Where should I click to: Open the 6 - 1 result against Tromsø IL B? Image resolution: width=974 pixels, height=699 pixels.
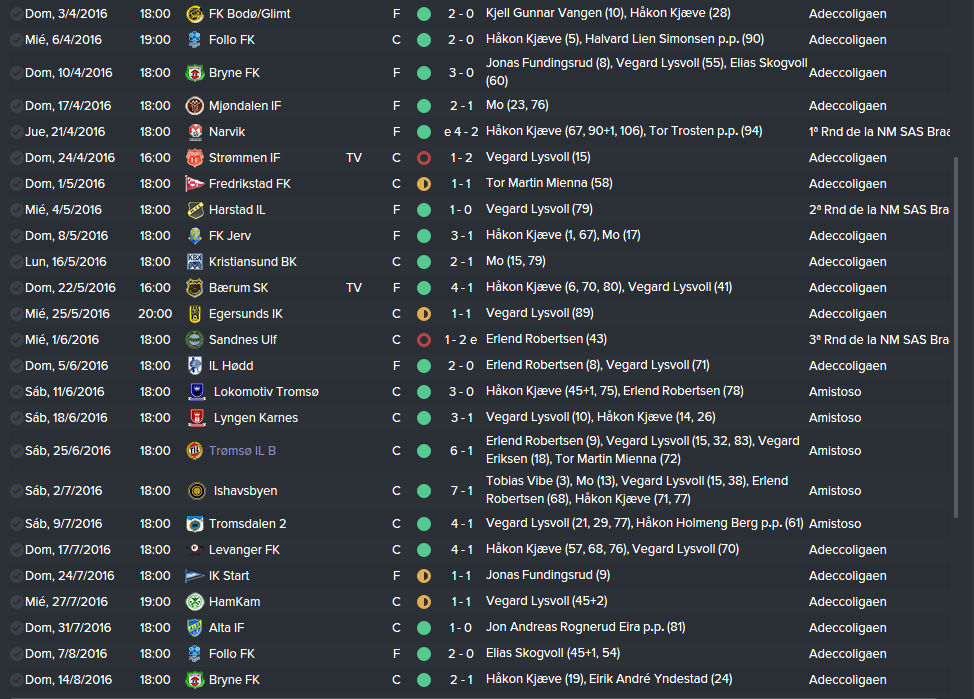tap(462, 450)
